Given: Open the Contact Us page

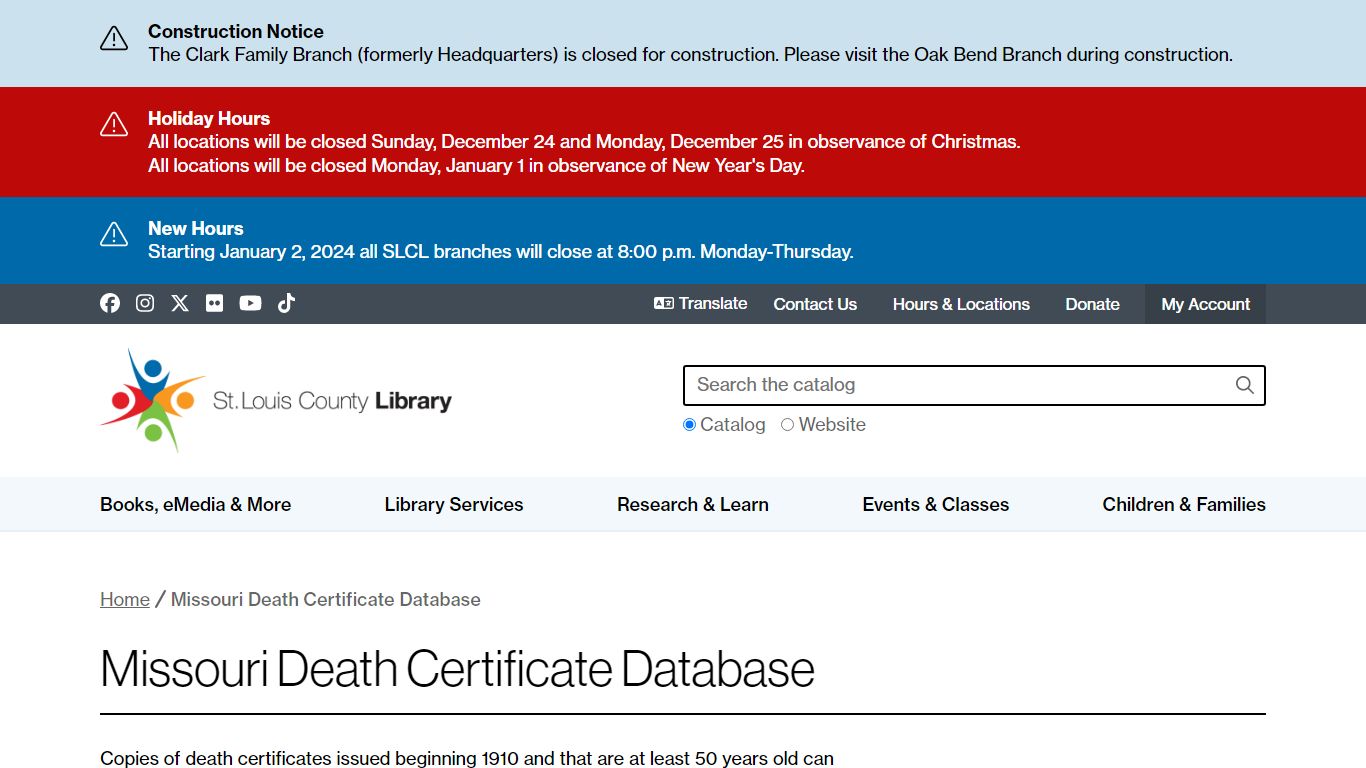Looking at the screenshot, I should click(x=815, y=304).
